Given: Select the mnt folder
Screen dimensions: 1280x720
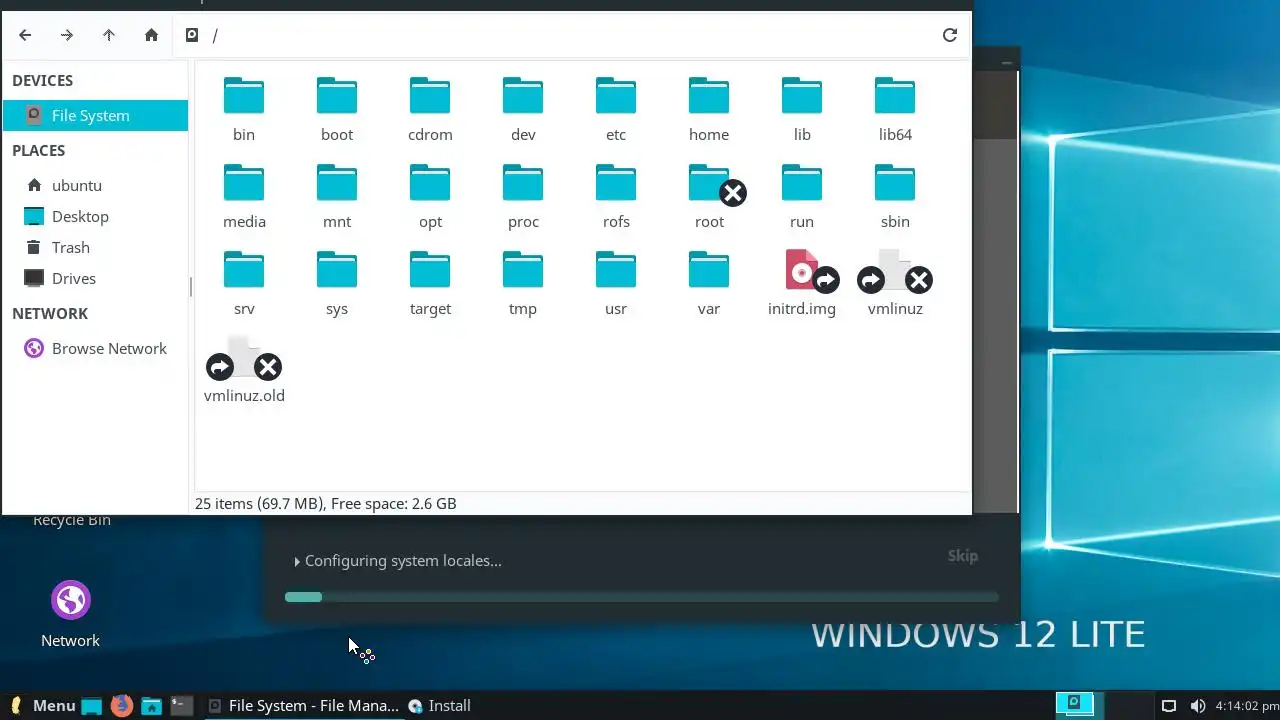Looking at the screenshot, I should click(x=337, y=197).
